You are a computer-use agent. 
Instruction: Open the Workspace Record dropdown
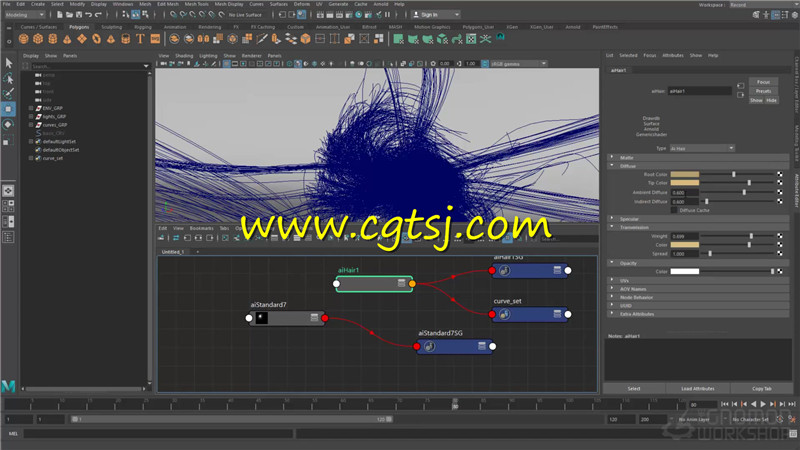(763, 5)
